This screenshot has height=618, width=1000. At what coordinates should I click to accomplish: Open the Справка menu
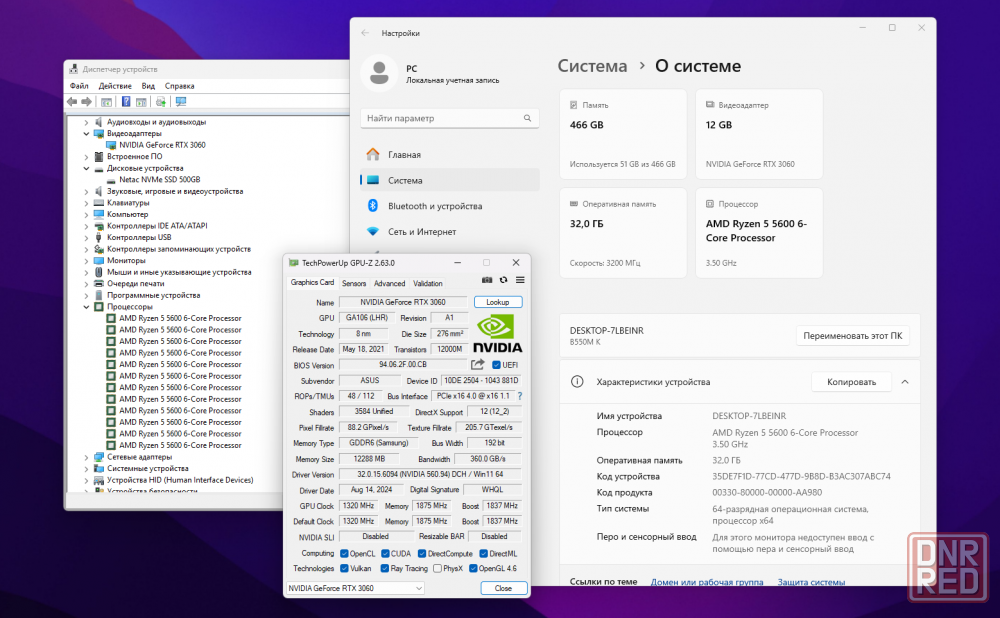click(179, 86)
